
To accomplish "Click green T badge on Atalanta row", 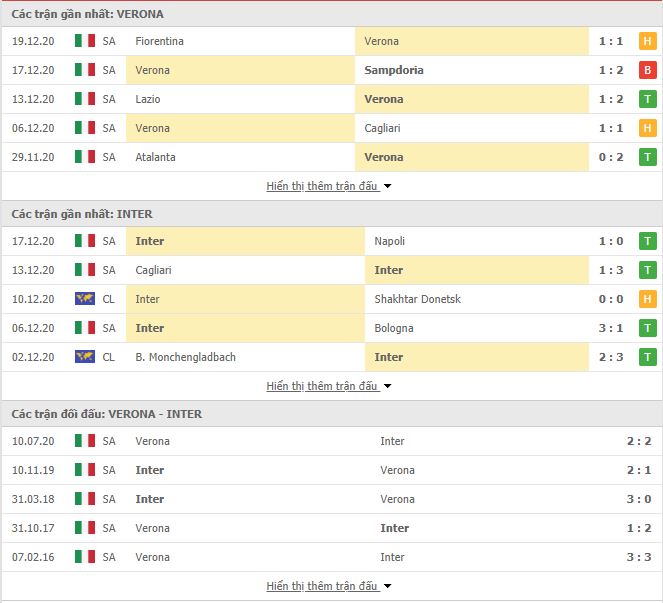I will pyautogui.click(x=647, y=157).
